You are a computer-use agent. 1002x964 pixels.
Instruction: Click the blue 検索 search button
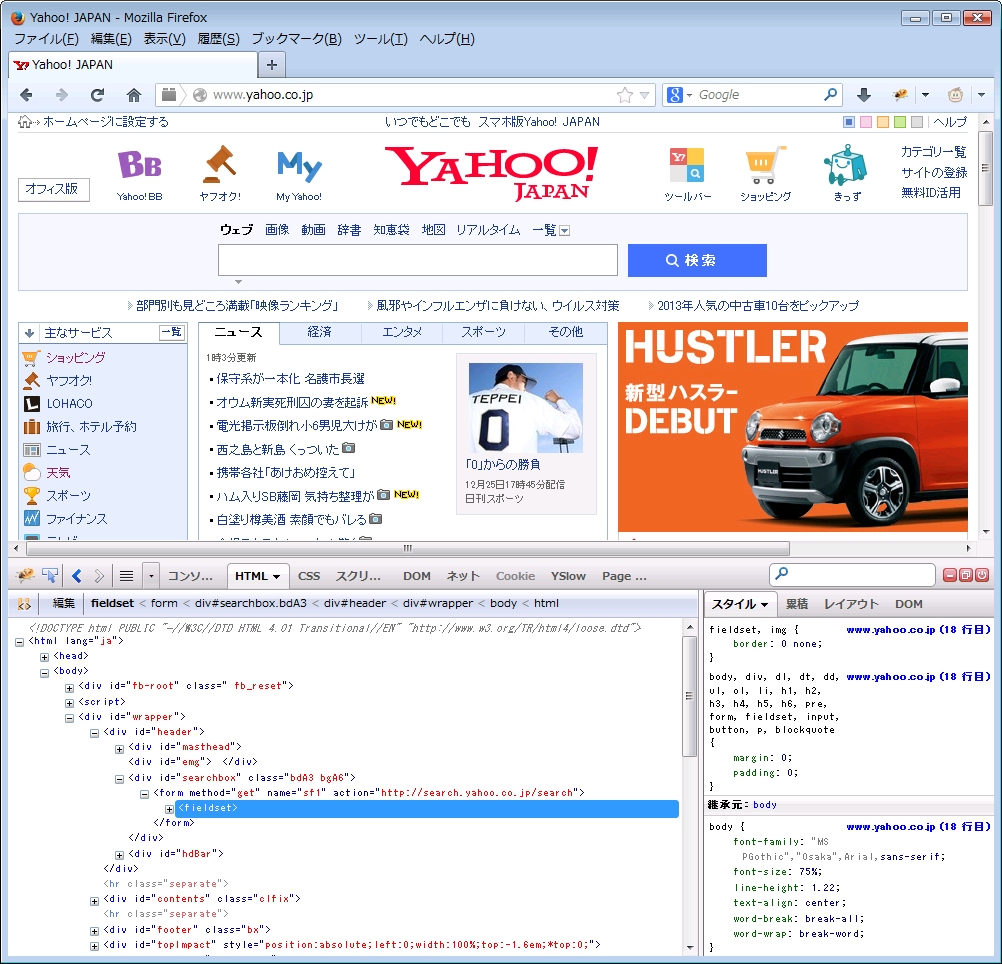(x=697, y=261)
